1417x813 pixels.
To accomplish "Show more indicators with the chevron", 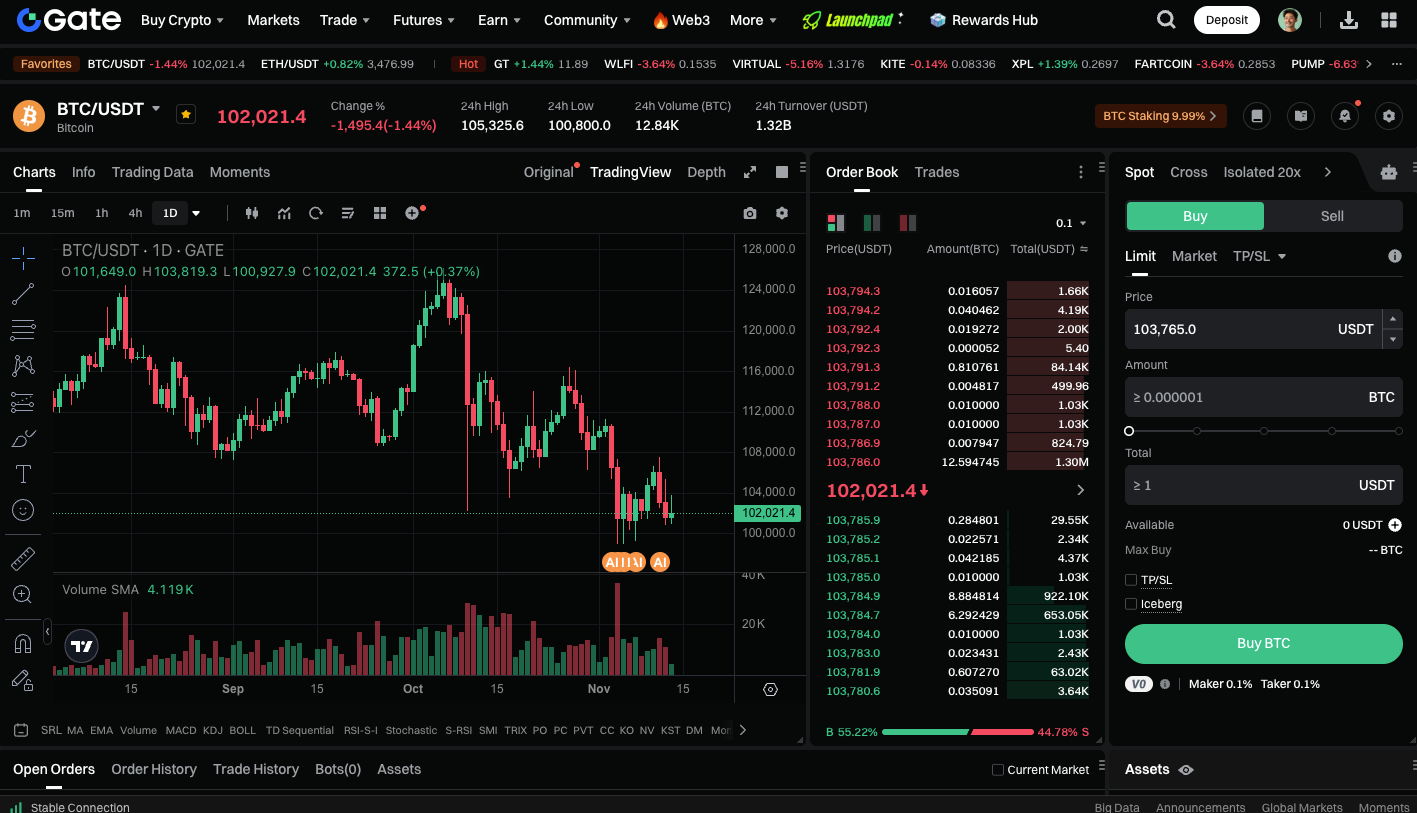I will click(743, 730).
